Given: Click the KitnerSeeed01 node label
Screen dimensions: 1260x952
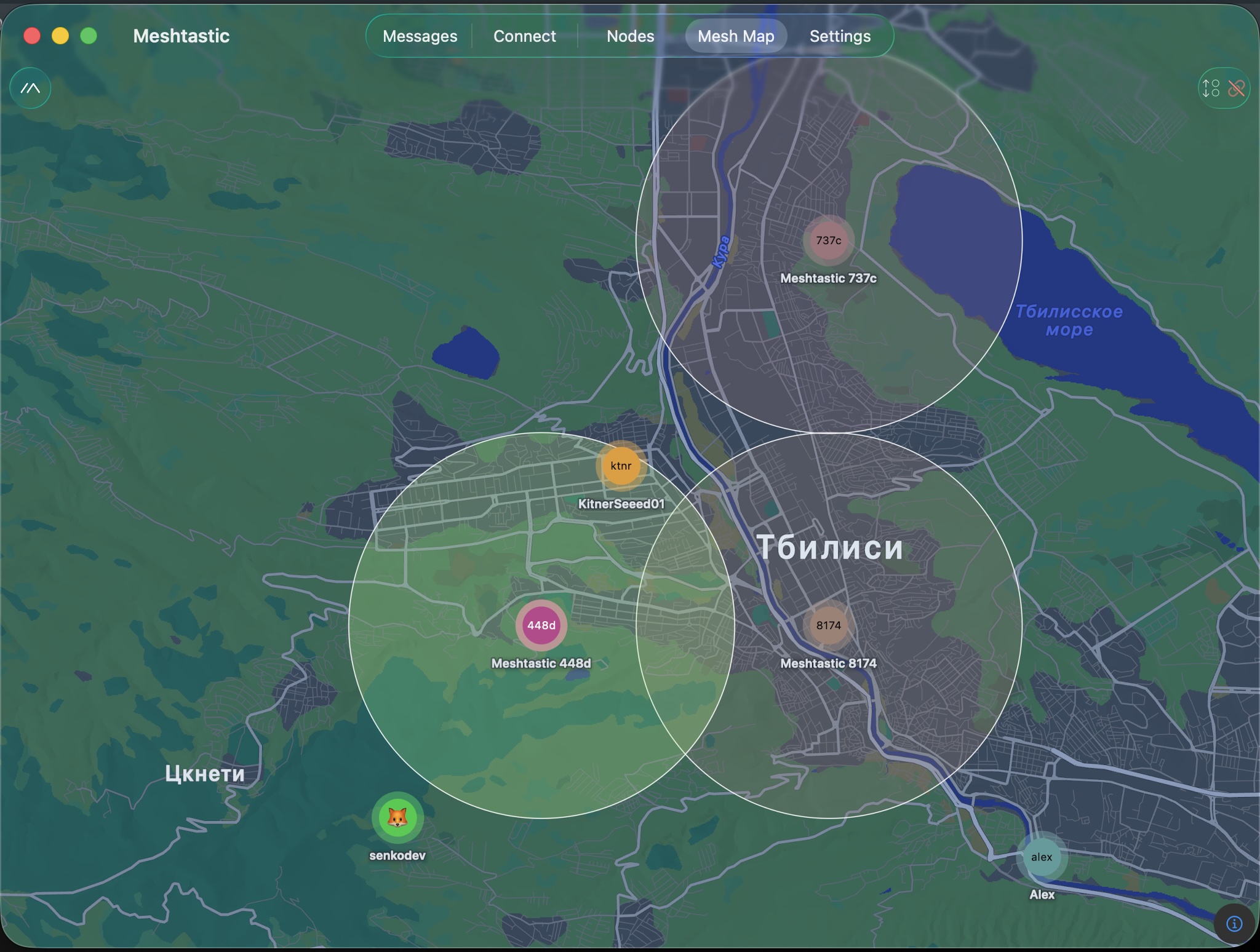Looking at the screenshot, I should pyautogui.click(x=621, y=504).
